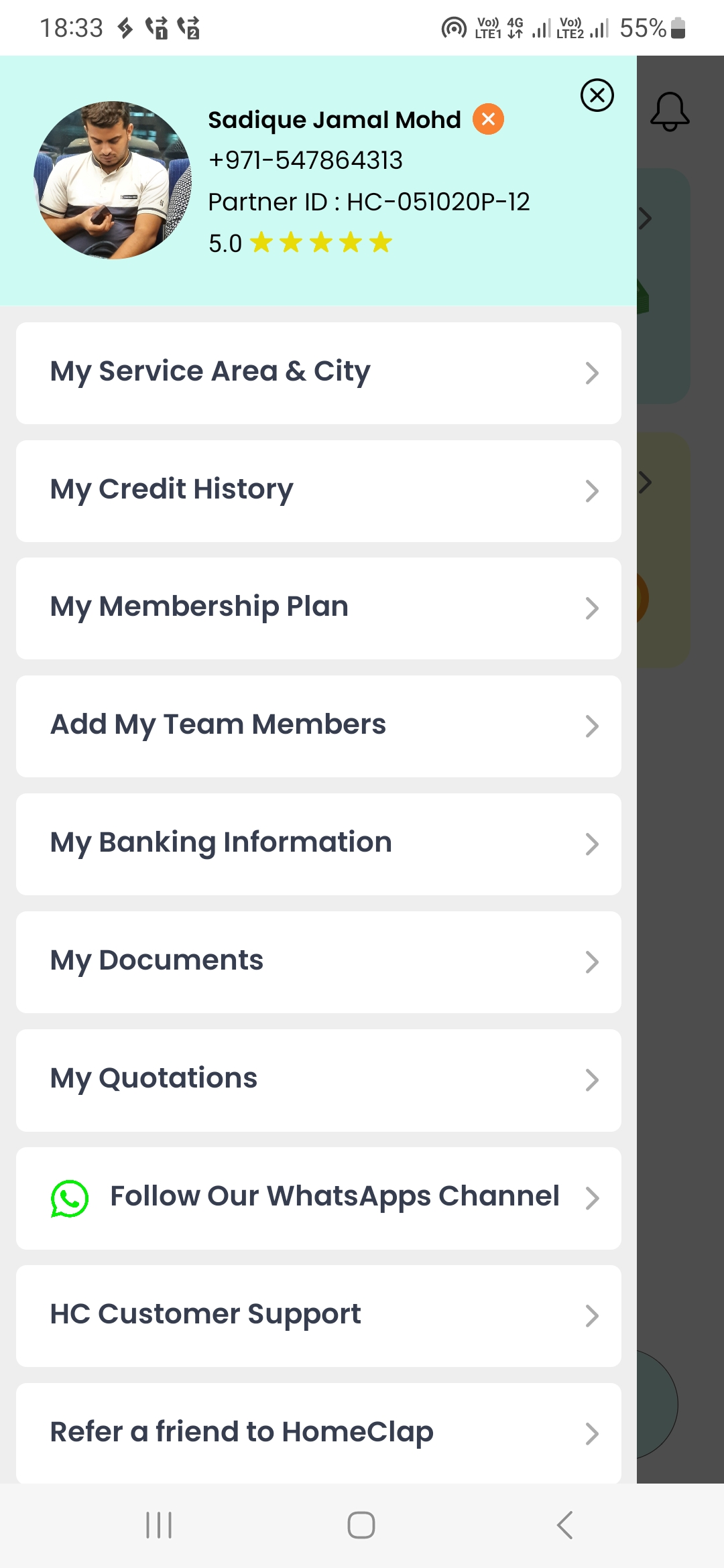
Task: Tap the orange badge beside the name
Action: [488, 119]
